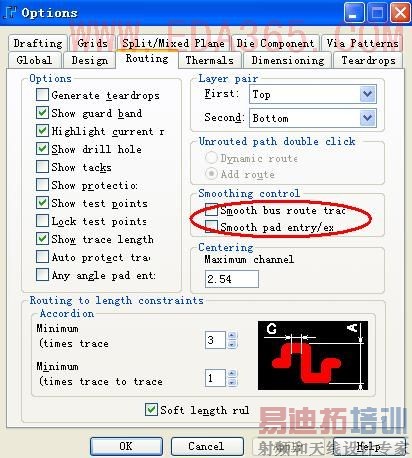Image resolution: width=412 pixels, height=458 pixels.
Task: Select the Split/Mixed Plane tab
Action: [x=173, y=43]
